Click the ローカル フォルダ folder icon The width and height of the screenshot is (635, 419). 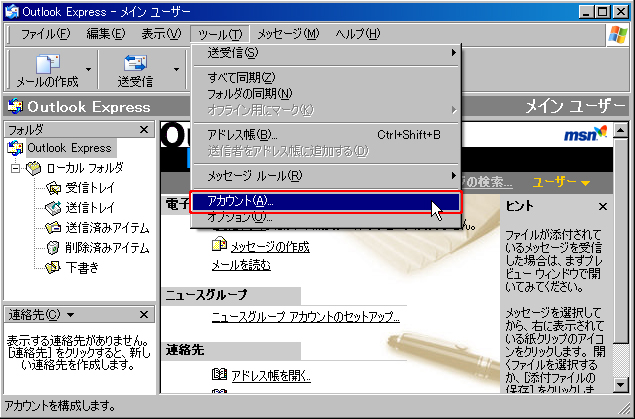click(34, 168)
